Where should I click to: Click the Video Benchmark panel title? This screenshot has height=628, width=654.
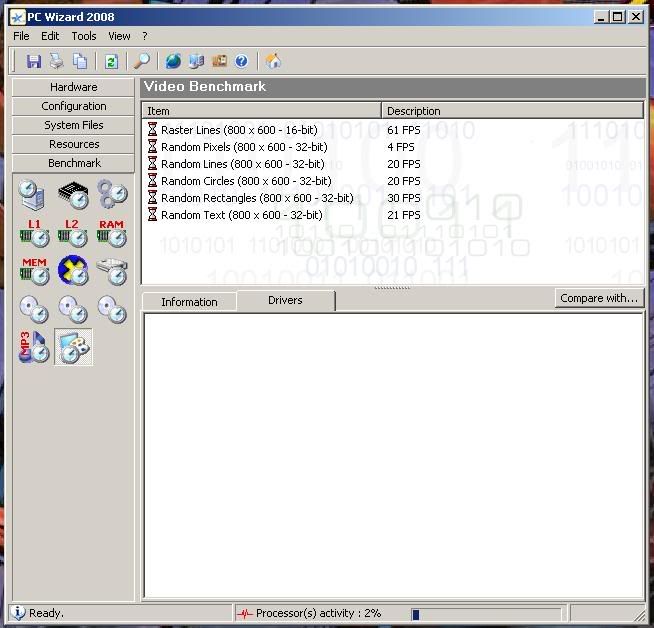(x=205, y=86)
